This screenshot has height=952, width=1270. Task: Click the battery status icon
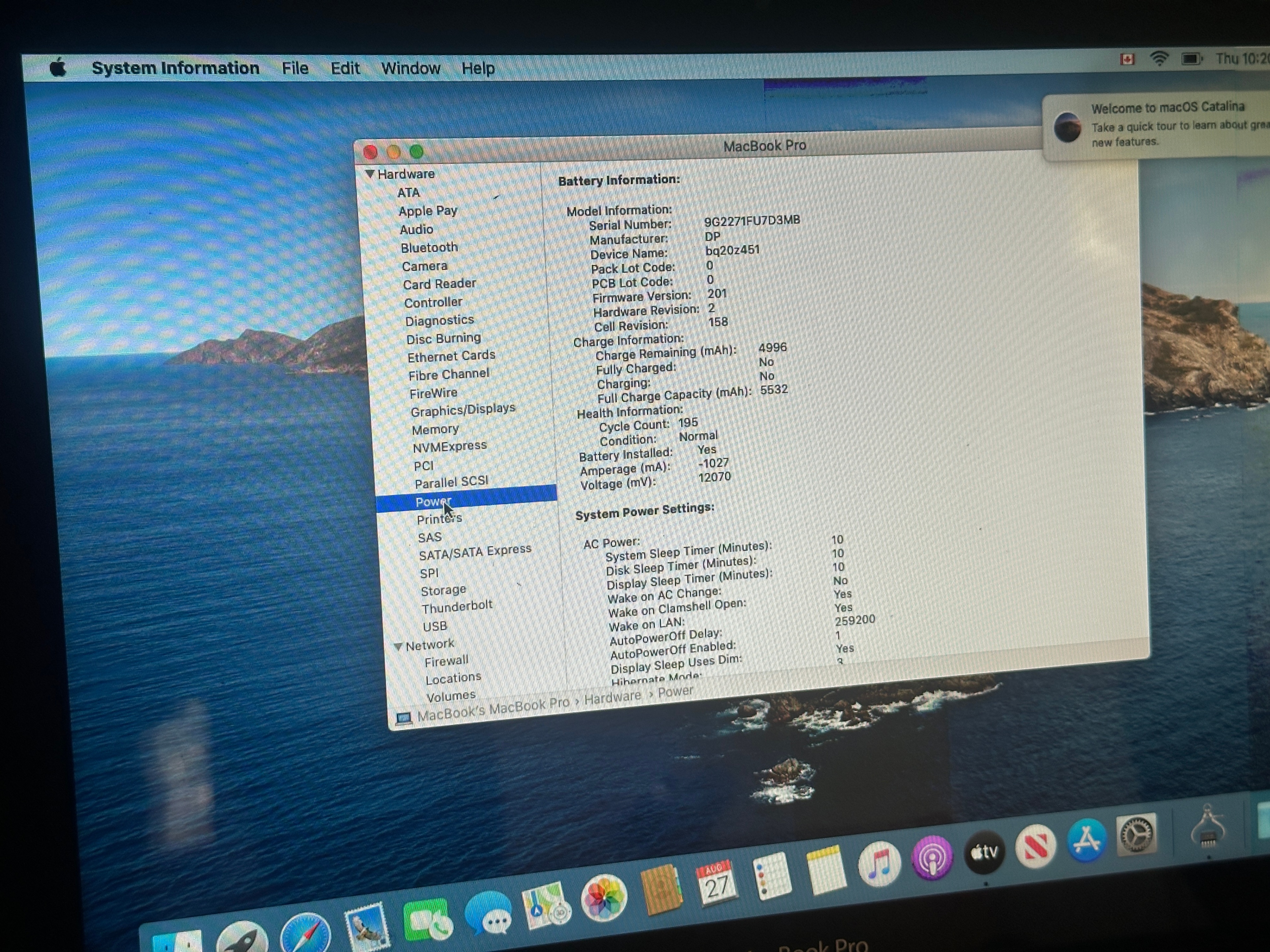tap(1191, 59)
